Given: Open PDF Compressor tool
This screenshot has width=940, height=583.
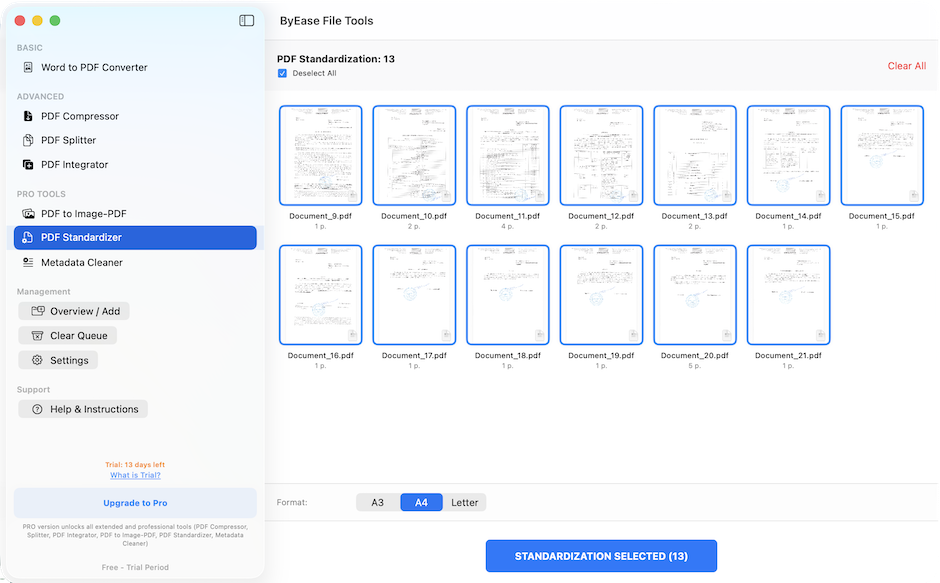Looking at the screenshot, I should (x=135, y=116).
